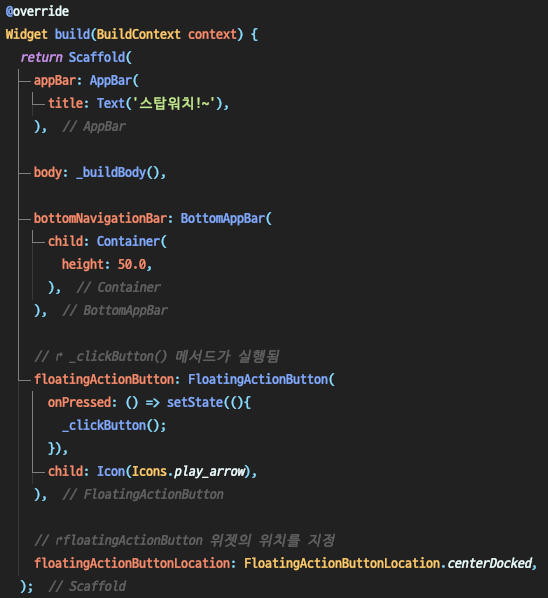Click the '// AppBar' closing comment
548x598 pixels.
pos(94,127)
